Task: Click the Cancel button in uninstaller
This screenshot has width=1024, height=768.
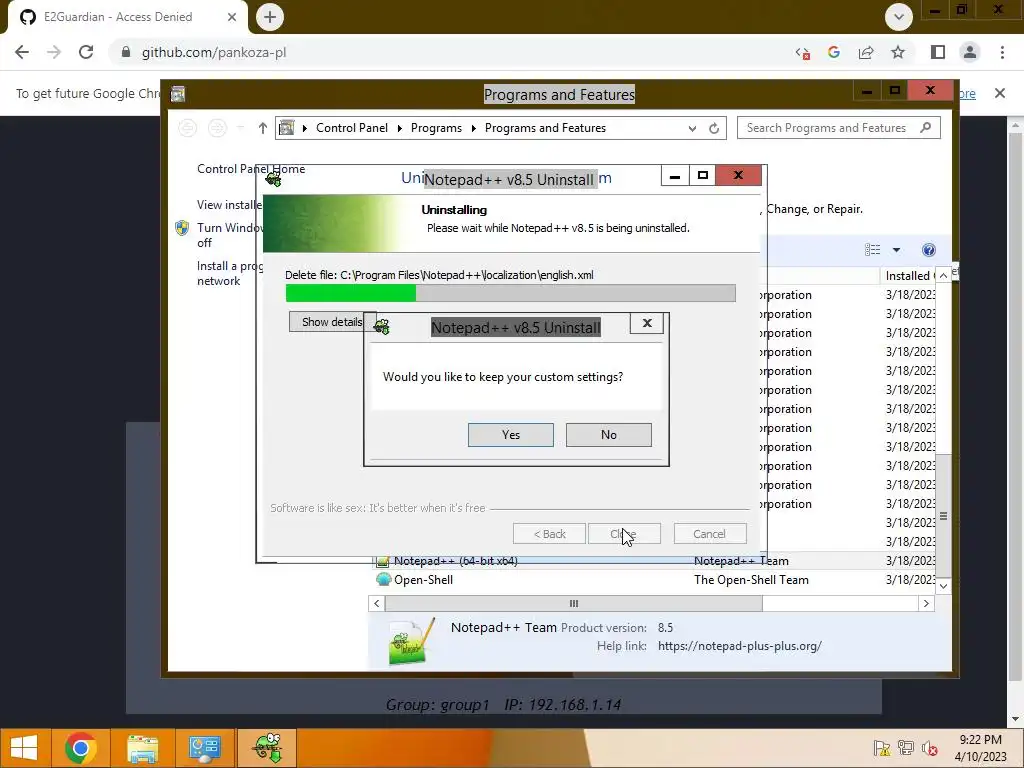Action: pyautogui.click(x=709, y=534)
